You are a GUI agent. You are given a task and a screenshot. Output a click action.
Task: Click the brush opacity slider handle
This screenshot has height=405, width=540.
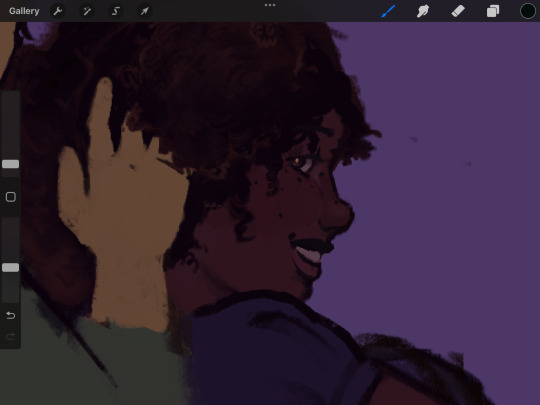pos(10,268)
